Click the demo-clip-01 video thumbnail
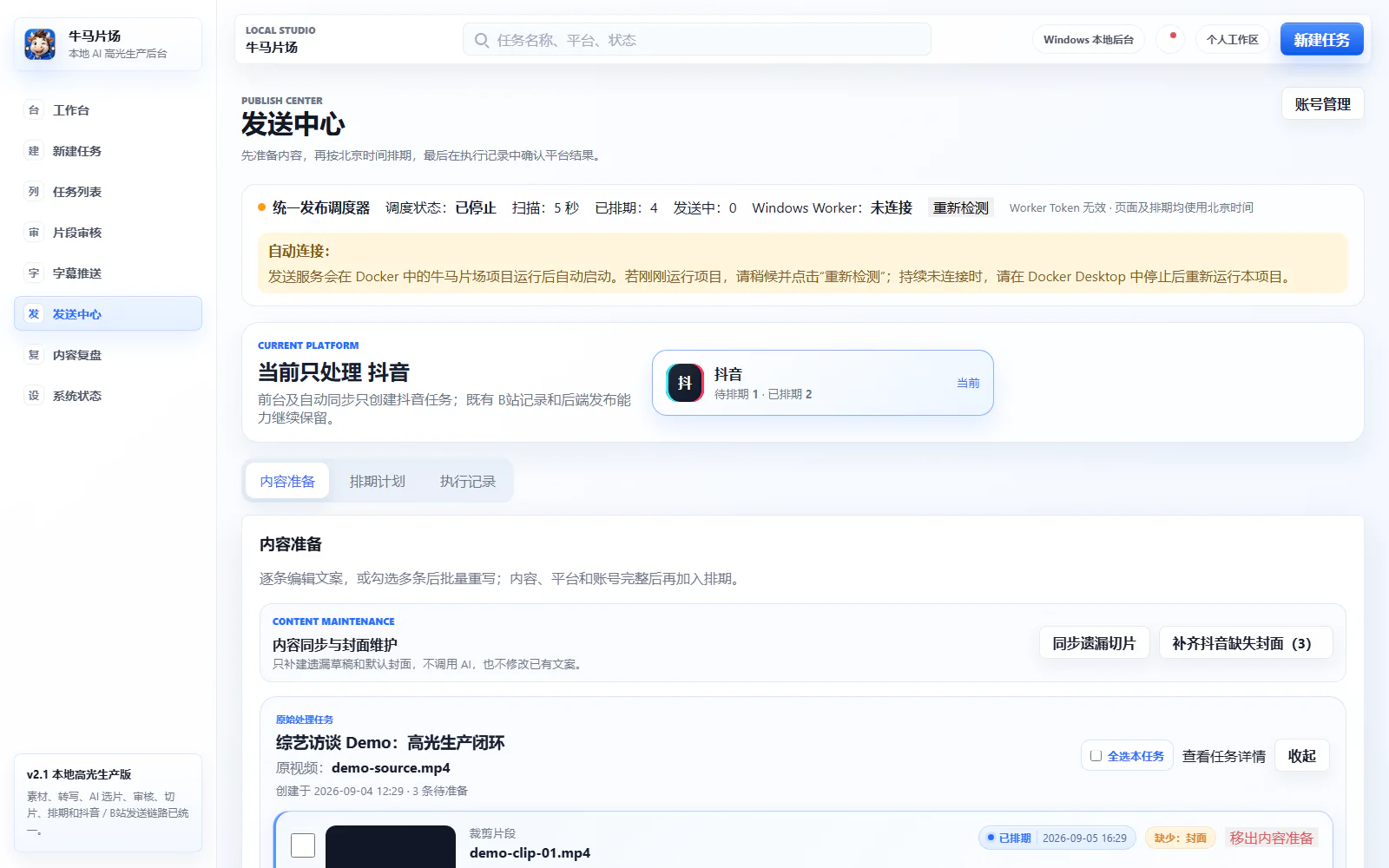The height and width of the screenshot is (868, 1389). [391, 847]
